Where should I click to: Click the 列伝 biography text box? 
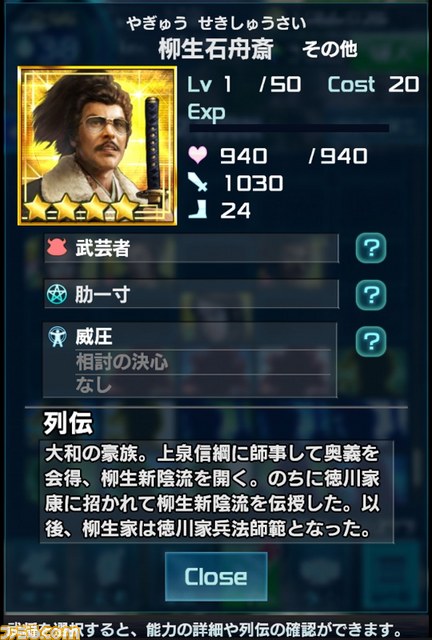point(217,491)
